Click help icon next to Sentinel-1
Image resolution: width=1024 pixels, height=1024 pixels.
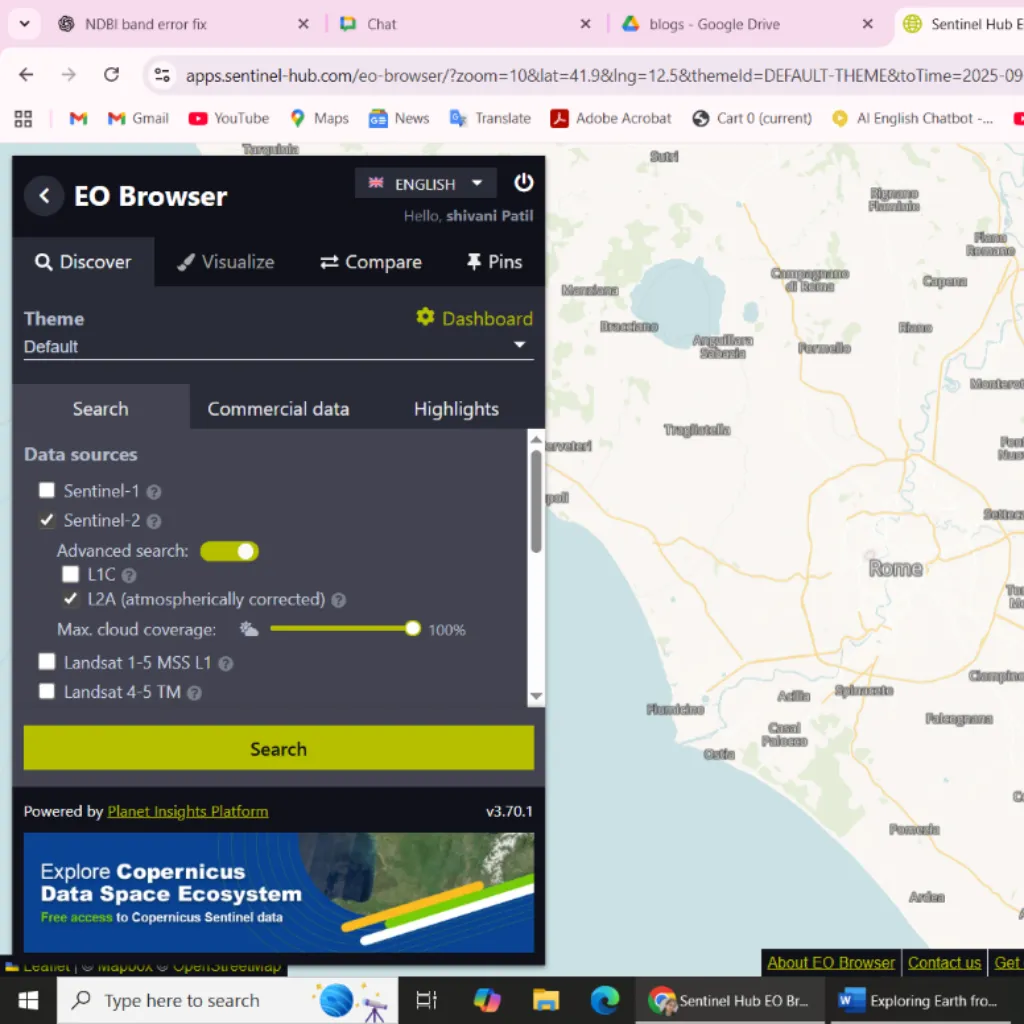click(x=154, y=492)
